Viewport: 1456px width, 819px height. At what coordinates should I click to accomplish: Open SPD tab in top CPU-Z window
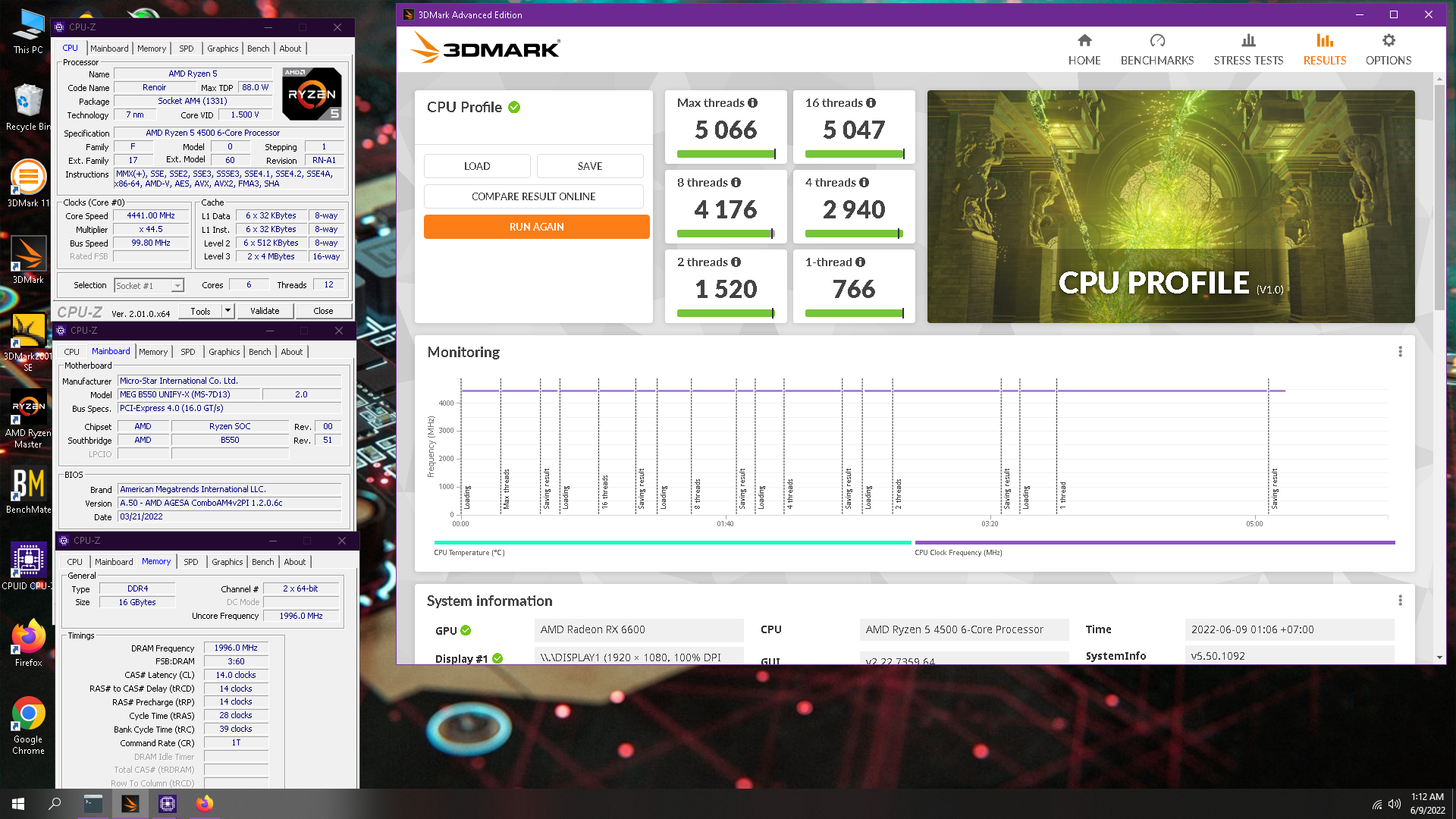pos(187,49)
